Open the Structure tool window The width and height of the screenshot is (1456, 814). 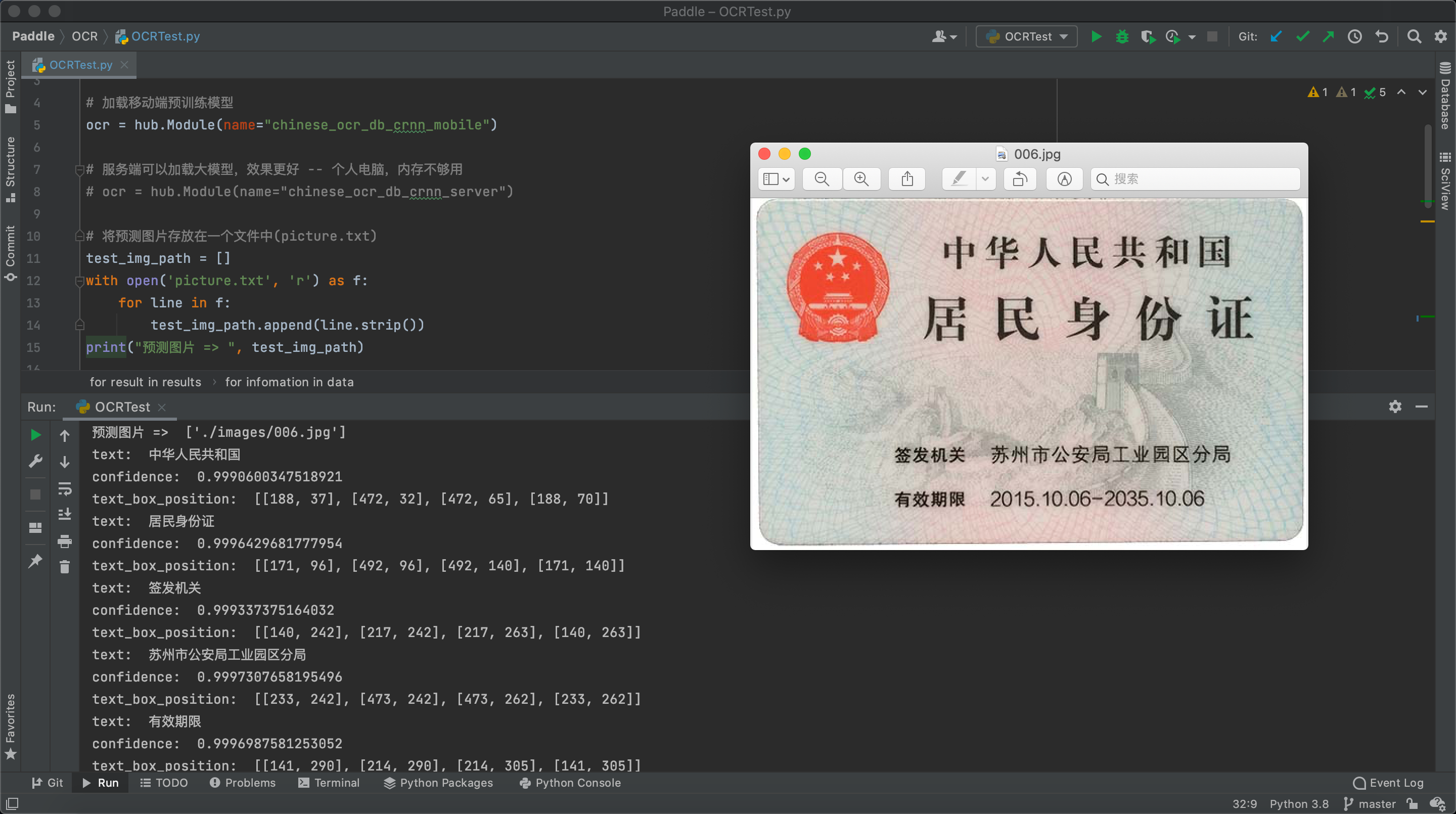(x=10, y=169)
